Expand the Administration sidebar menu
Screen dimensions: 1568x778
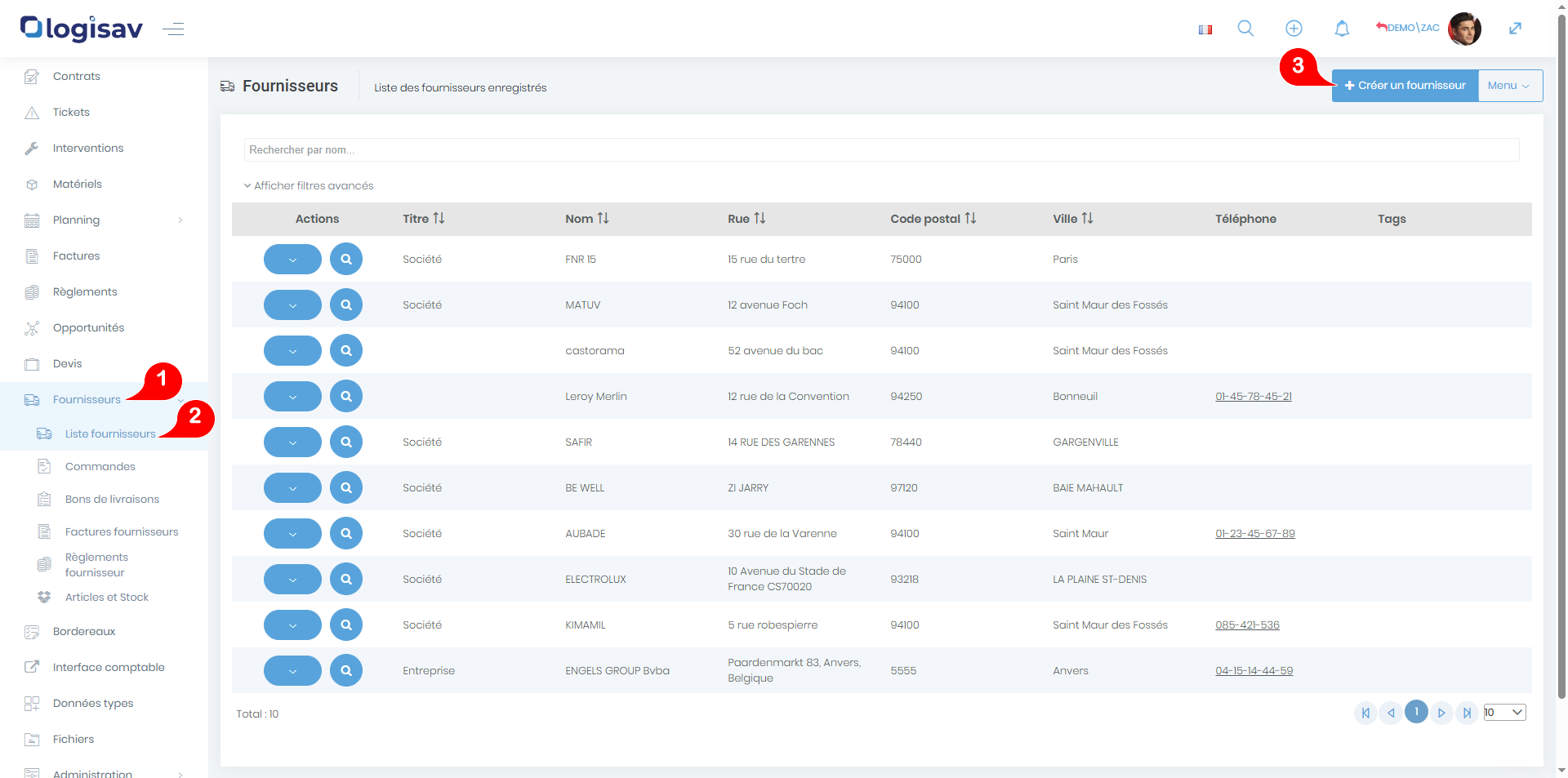[104, 771]
